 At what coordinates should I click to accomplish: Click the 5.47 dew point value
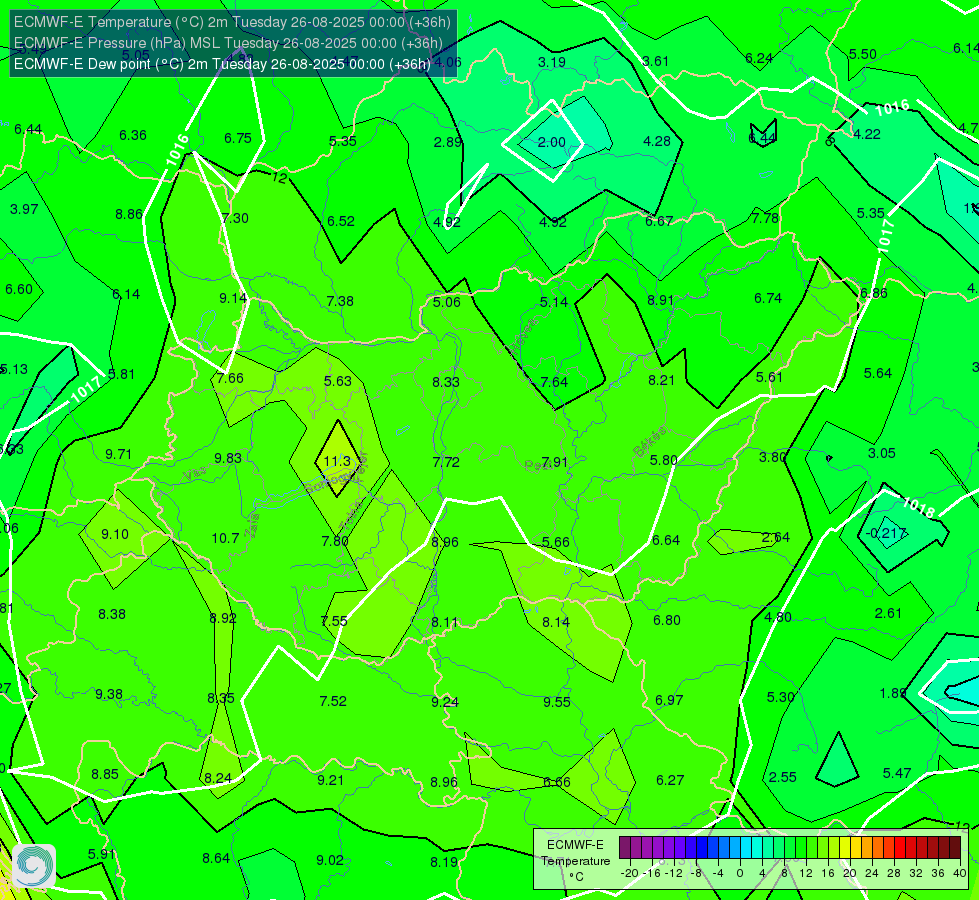click(897, 773)
